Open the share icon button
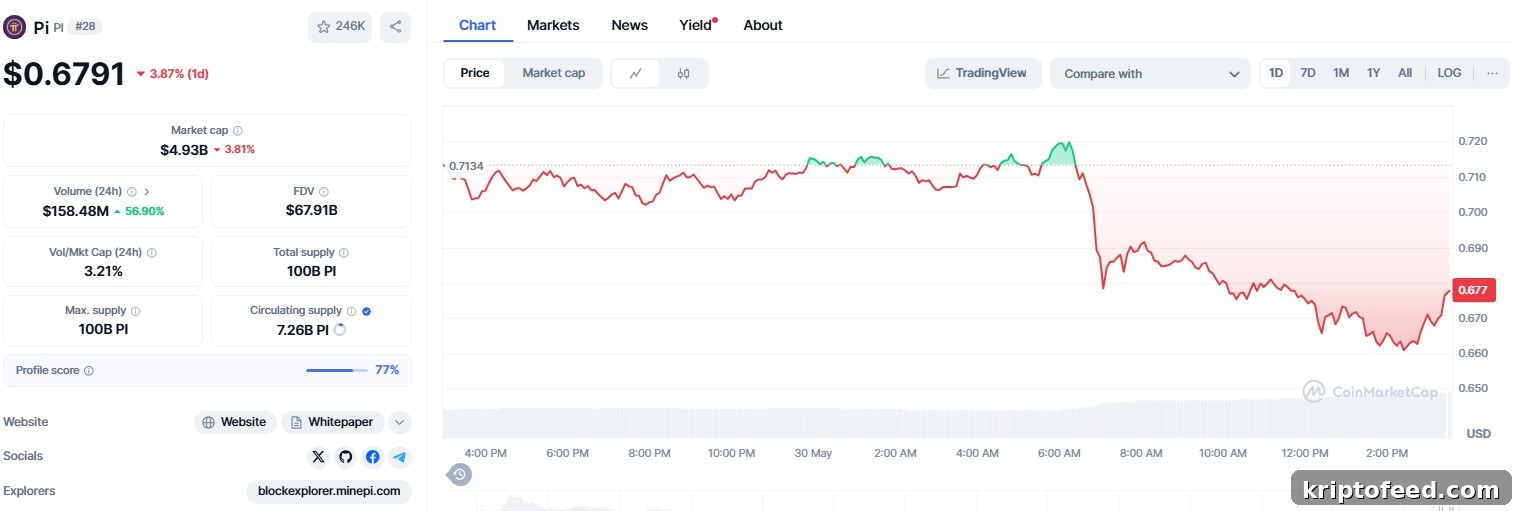The width and height of the screenshot is (1513, 511). 395,27
